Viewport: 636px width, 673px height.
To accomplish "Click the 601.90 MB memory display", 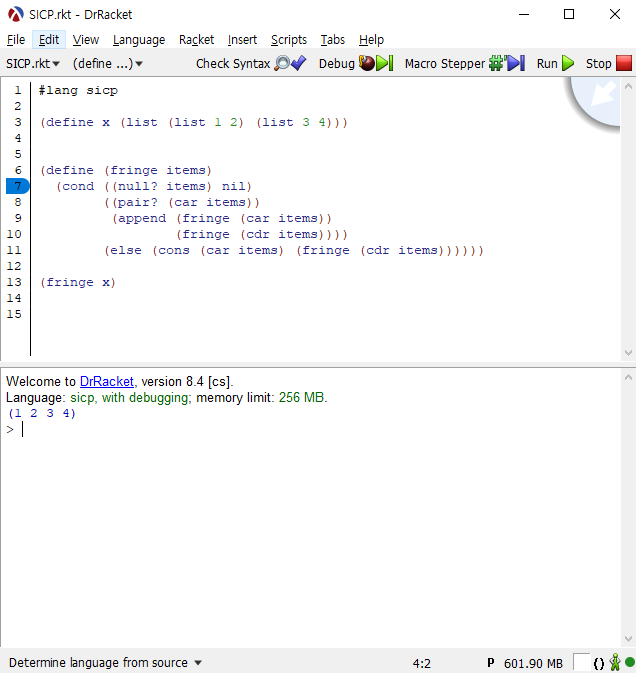I will [533, 663].
